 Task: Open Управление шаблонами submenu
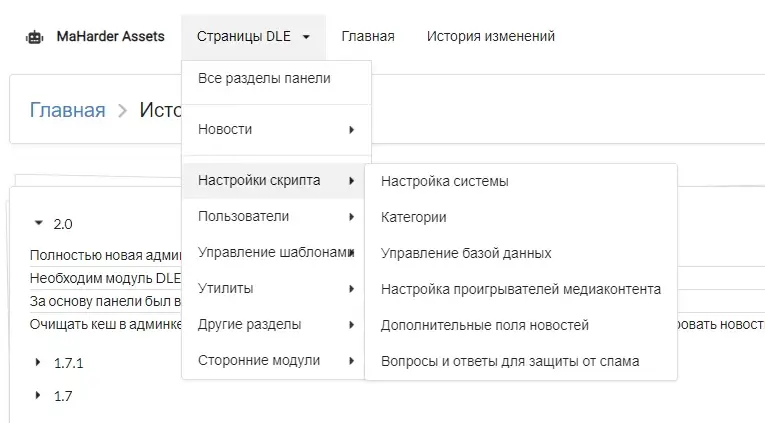coord(270,252)
